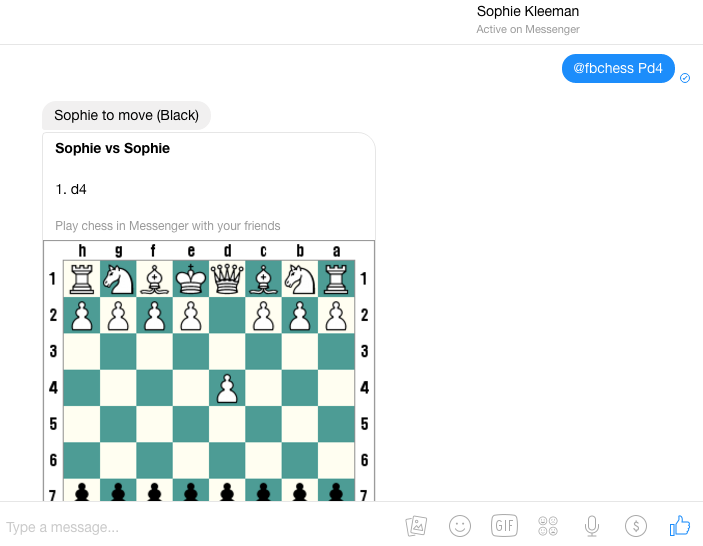This screenshot has height=546, width=703.
Task: Open the GIF picker button
Action: point(504,525)
